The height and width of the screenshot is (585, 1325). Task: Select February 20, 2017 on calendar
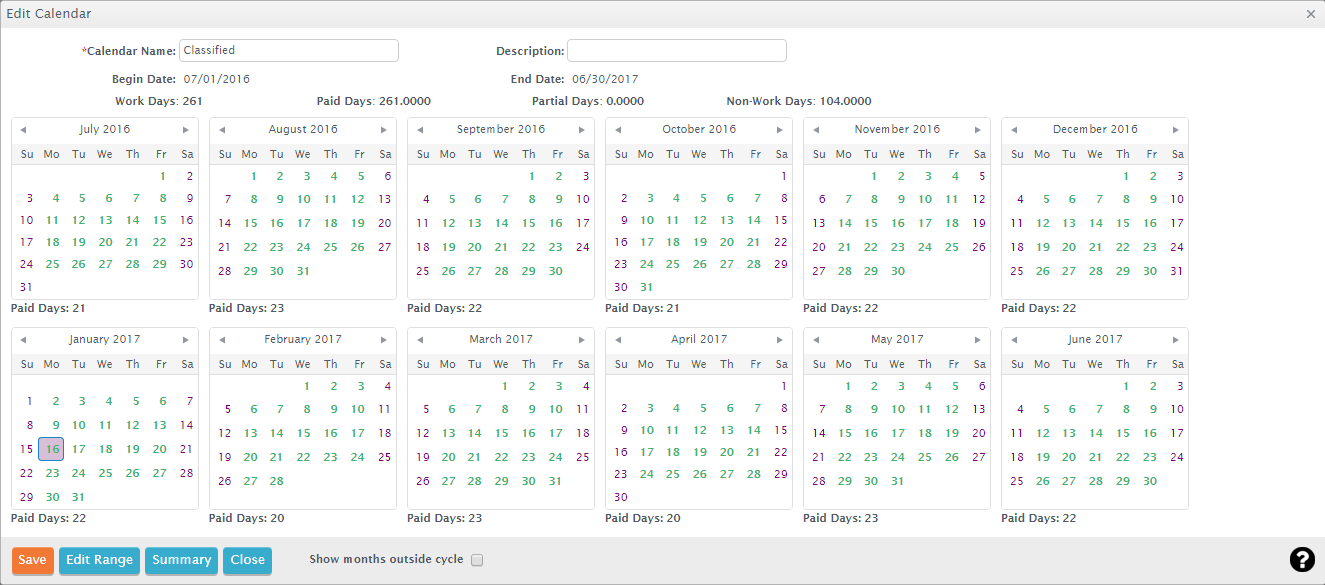click(x=250, y=457)
